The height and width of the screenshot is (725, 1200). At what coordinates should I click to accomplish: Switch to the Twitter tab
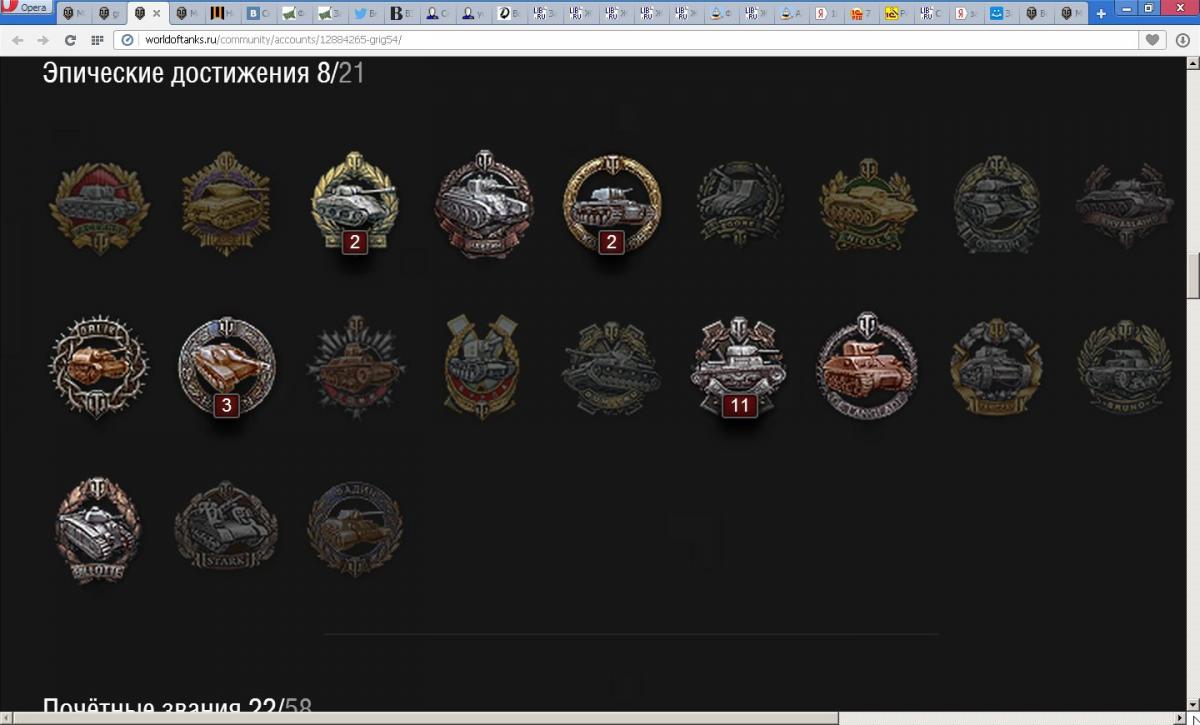(x=367, y=14)
